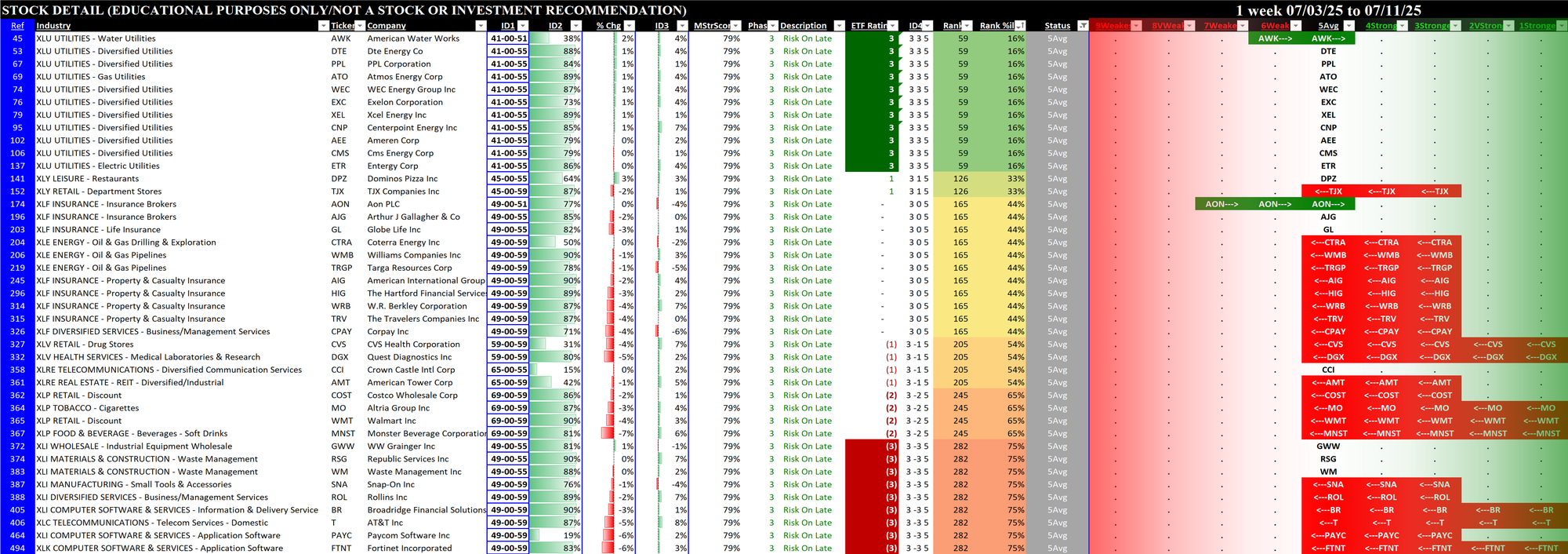Image resolution: width=1568 pixels, height=554 pixels.
Task: Open the Company column filter dropdown
Action: pyautogui.click(x=481, y=26)
